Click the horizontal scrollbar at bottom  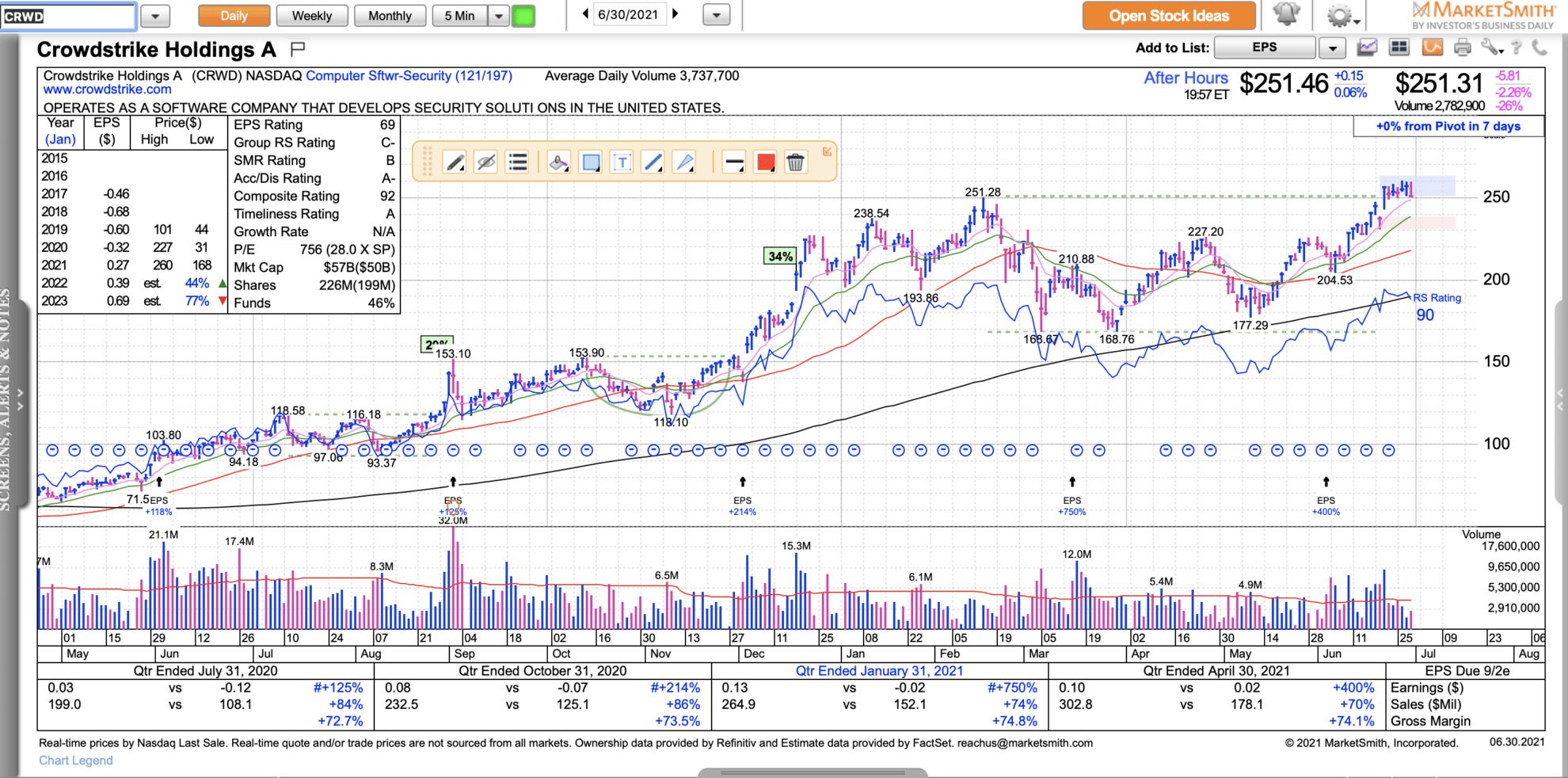pyautogui.click(x=813, y=772)
